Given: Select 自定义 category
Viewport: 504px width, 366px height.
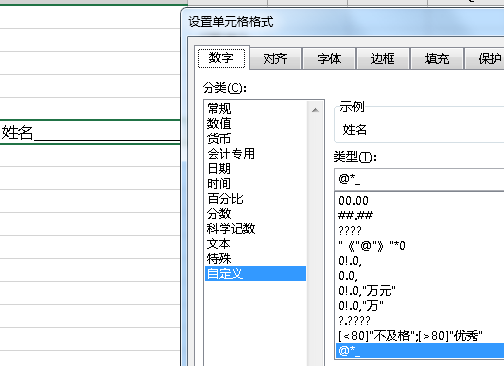Looking at the screenshot, I should point(256,274).
